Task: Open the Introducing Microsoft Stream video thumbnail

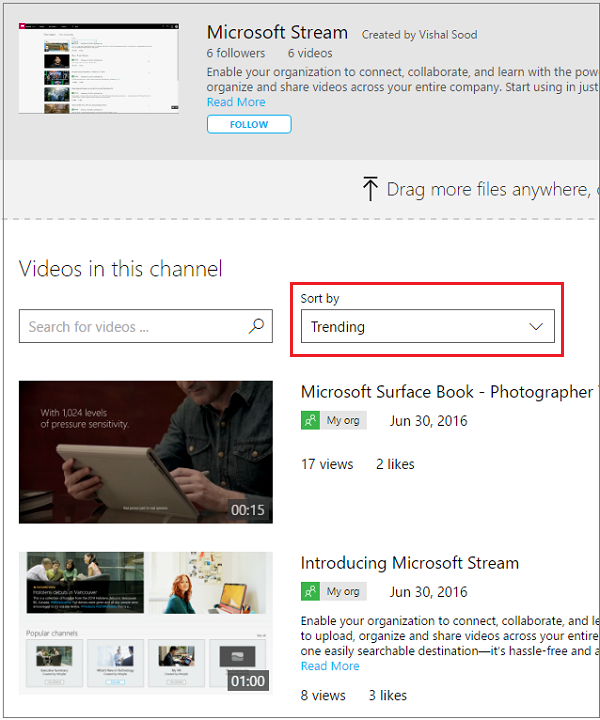Action: (x=146, y=623)
